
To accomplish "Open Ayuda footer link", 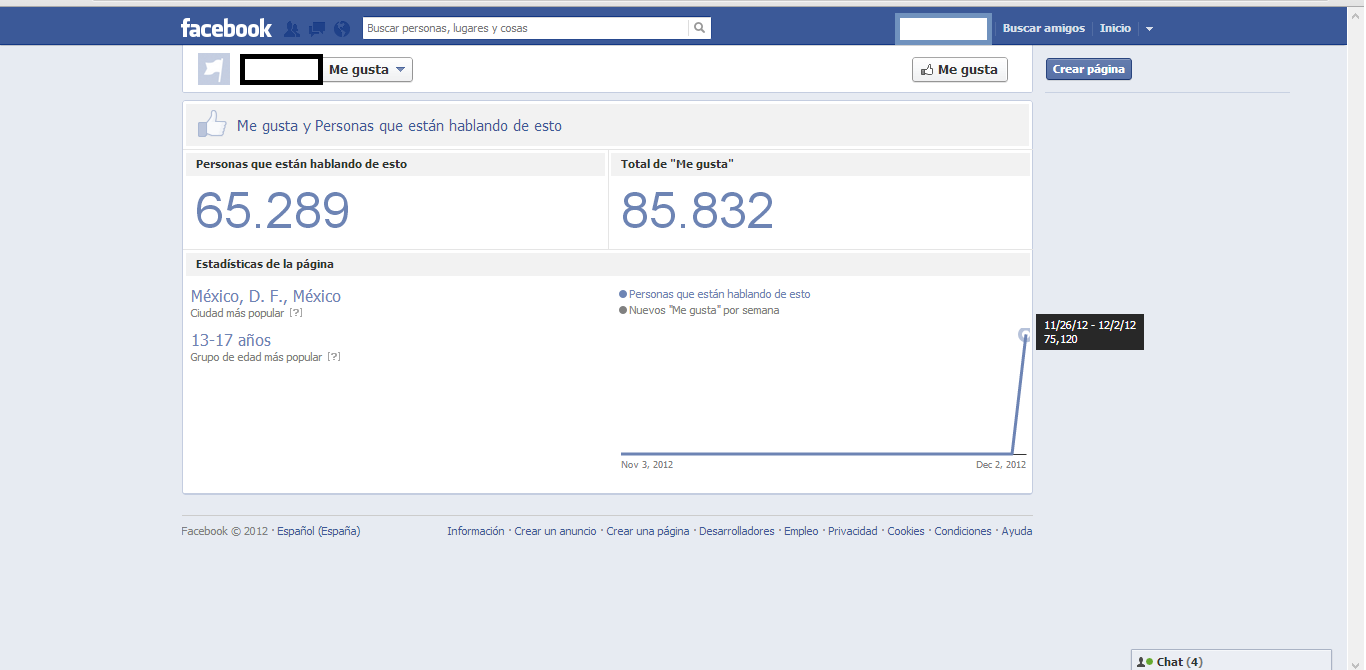I will pos(1017,531).
